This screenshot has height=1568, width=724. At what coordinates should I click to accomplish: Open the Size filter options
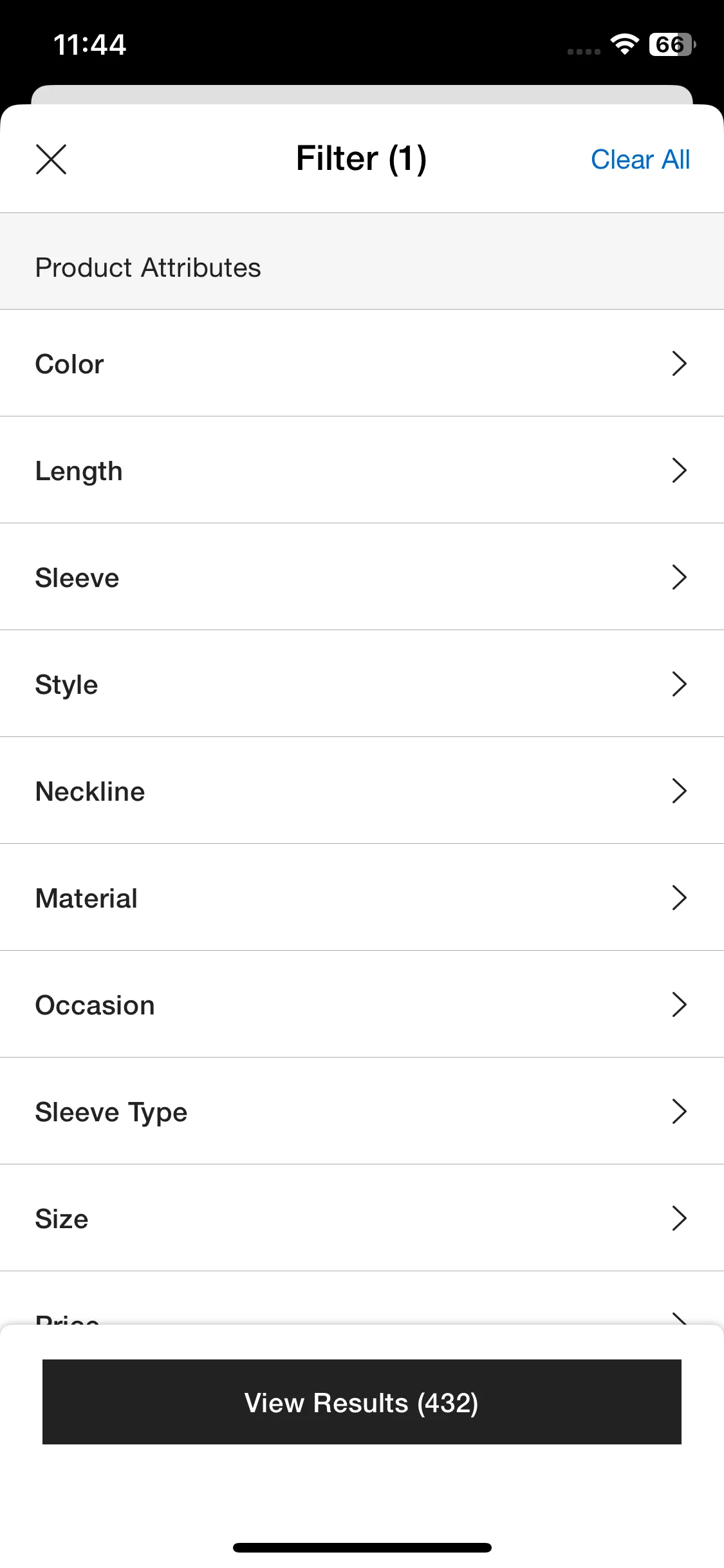coord(362,1218)
